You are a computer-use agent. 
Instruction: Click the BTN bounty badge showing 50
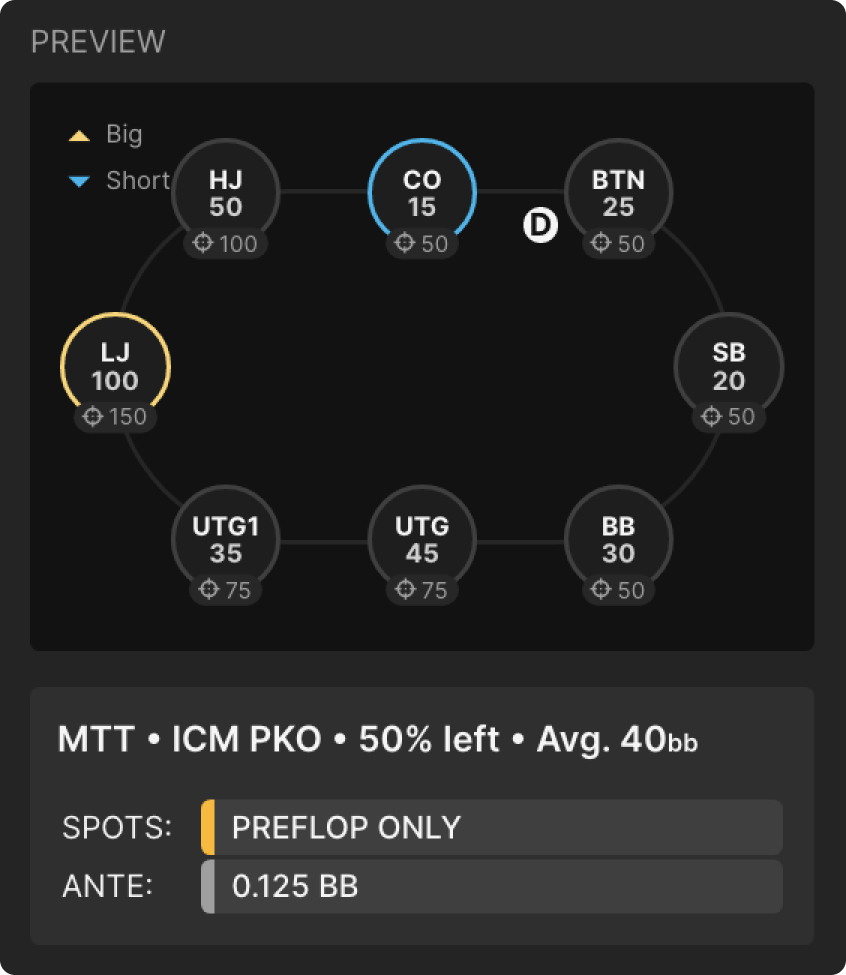[618, 243]
